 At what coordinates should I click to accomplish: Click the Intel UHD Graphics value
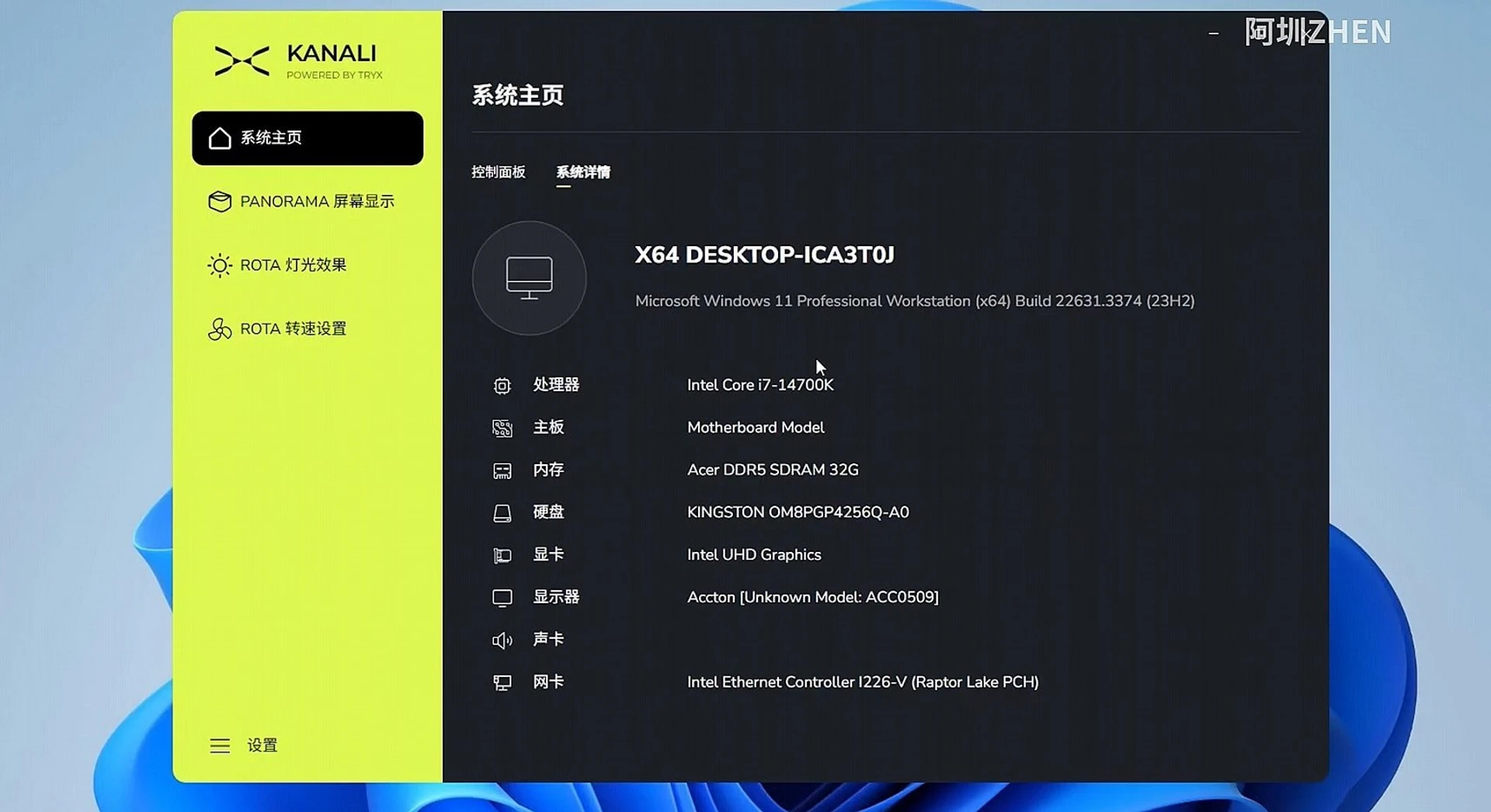[x=754, y=554]
